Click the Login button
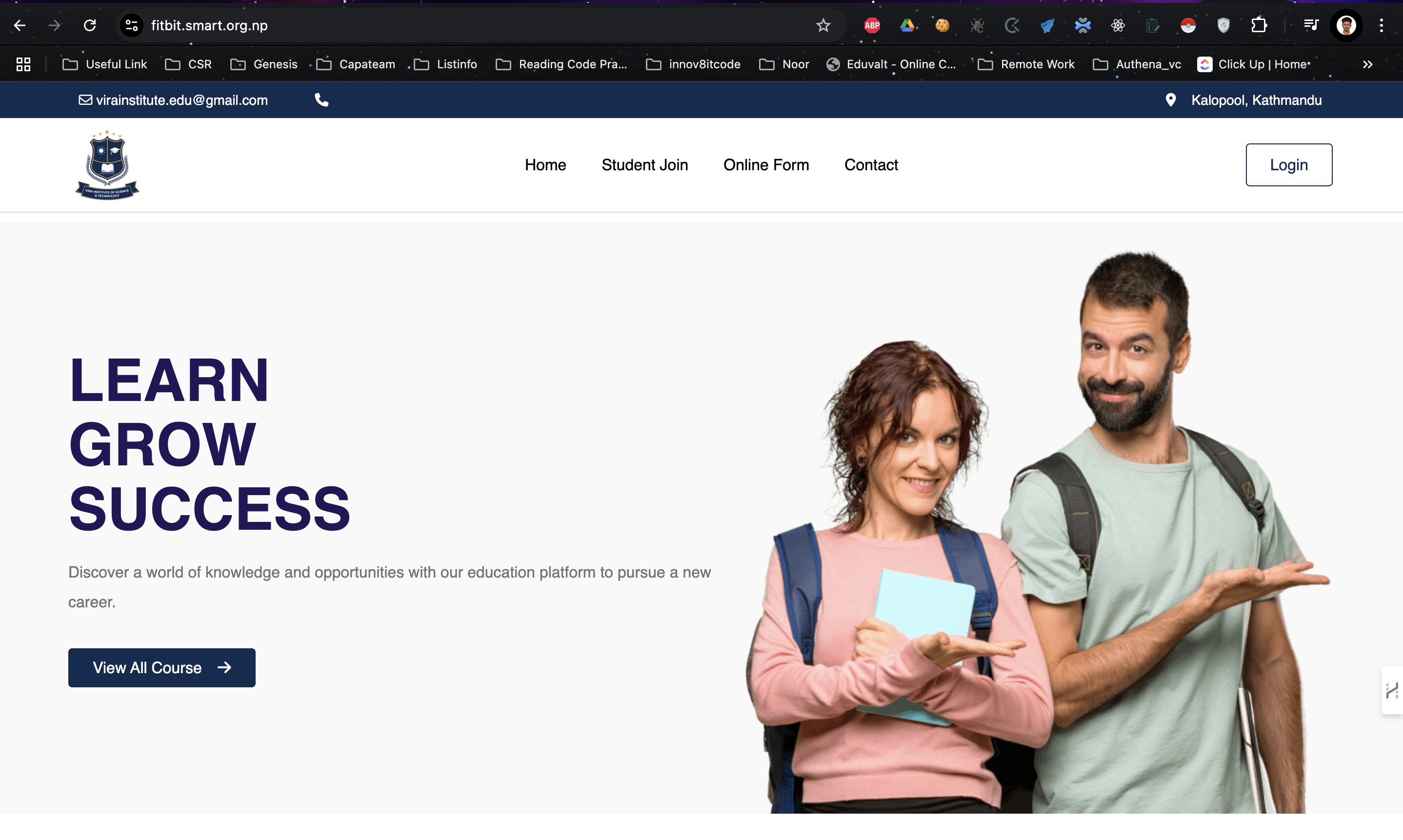The height and width of the screenshot is (840, 1403). [1288, 165]
